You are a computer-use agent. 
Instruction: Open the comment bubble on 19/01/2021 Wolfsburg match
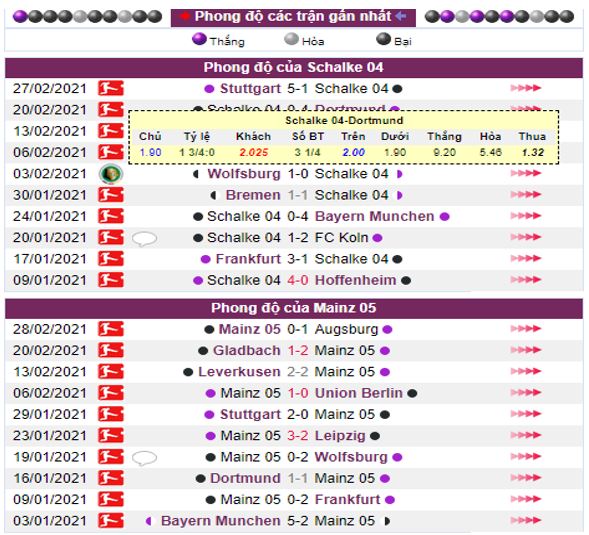click(144, 458)
